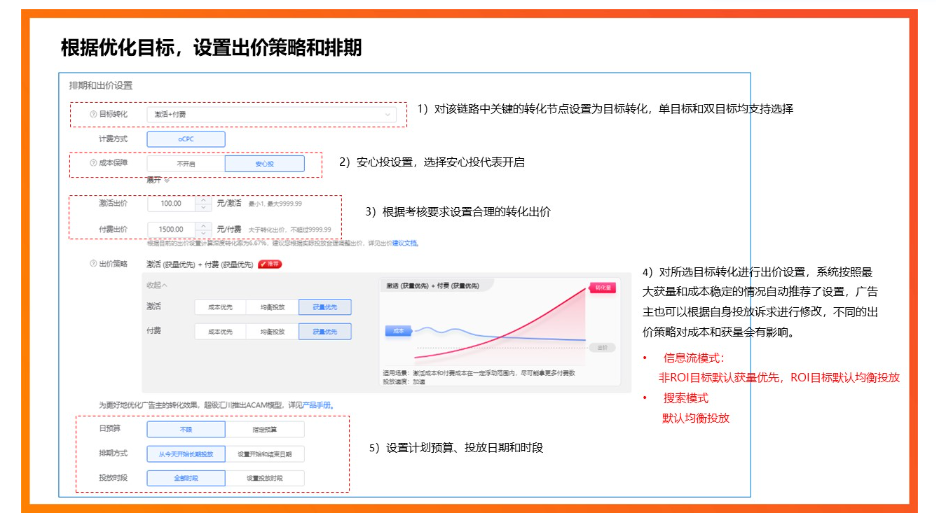Screen dimensions: 936x518
Task: Select 设置开始和结束日期 schedule option
Action: [x=264, y=454]
